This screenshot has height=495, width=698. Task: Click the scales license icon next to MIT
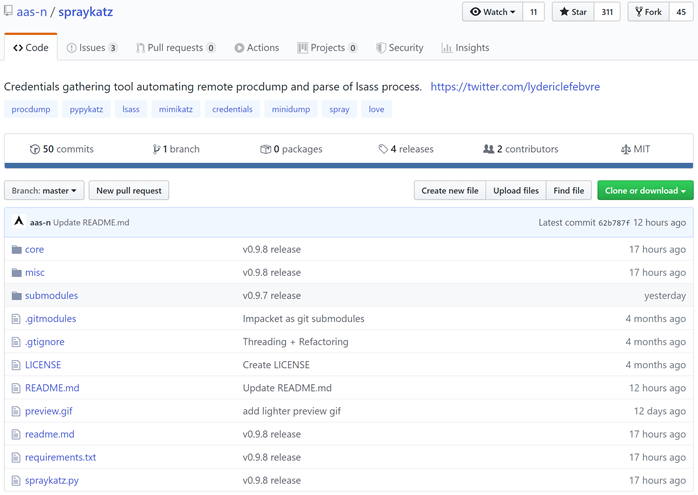pyautogui.click(x=625, y=149)
